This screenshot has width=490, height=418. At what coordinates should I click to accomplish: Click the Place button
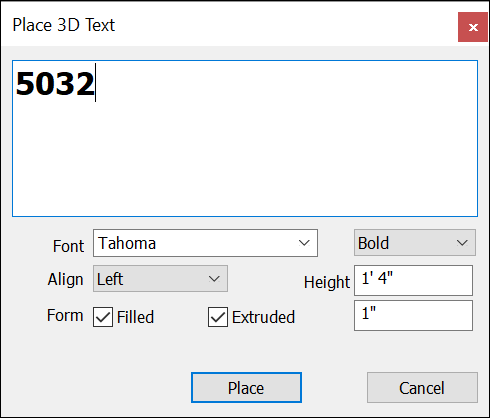click(x=246, y=388)
